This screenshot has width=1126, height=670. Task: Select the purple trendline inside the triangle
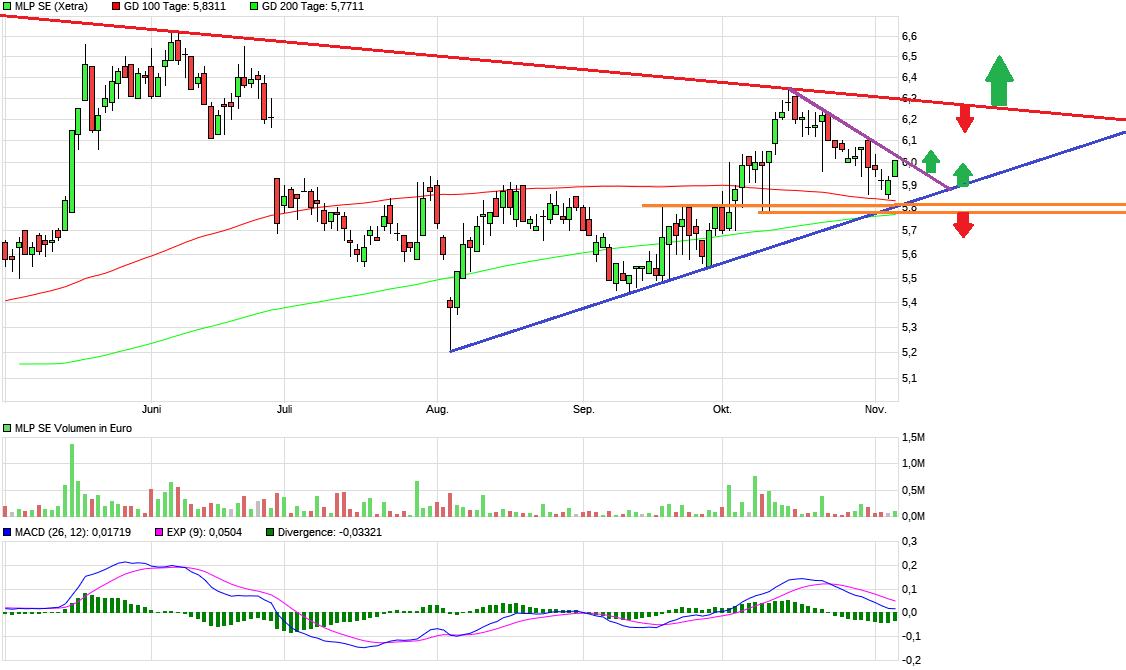tap(870, 140)
